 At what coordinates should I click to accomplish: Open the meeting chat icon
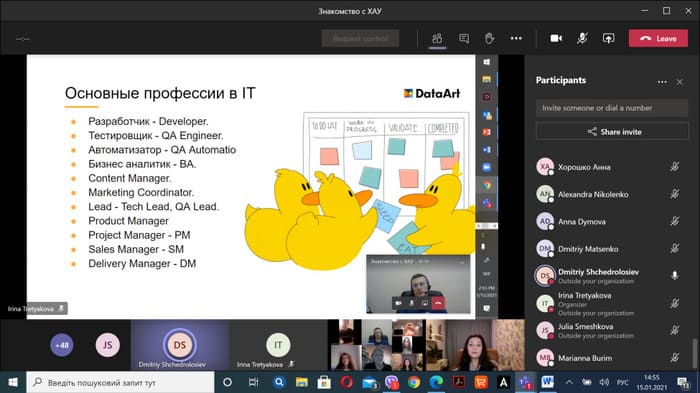click(464, 38)
